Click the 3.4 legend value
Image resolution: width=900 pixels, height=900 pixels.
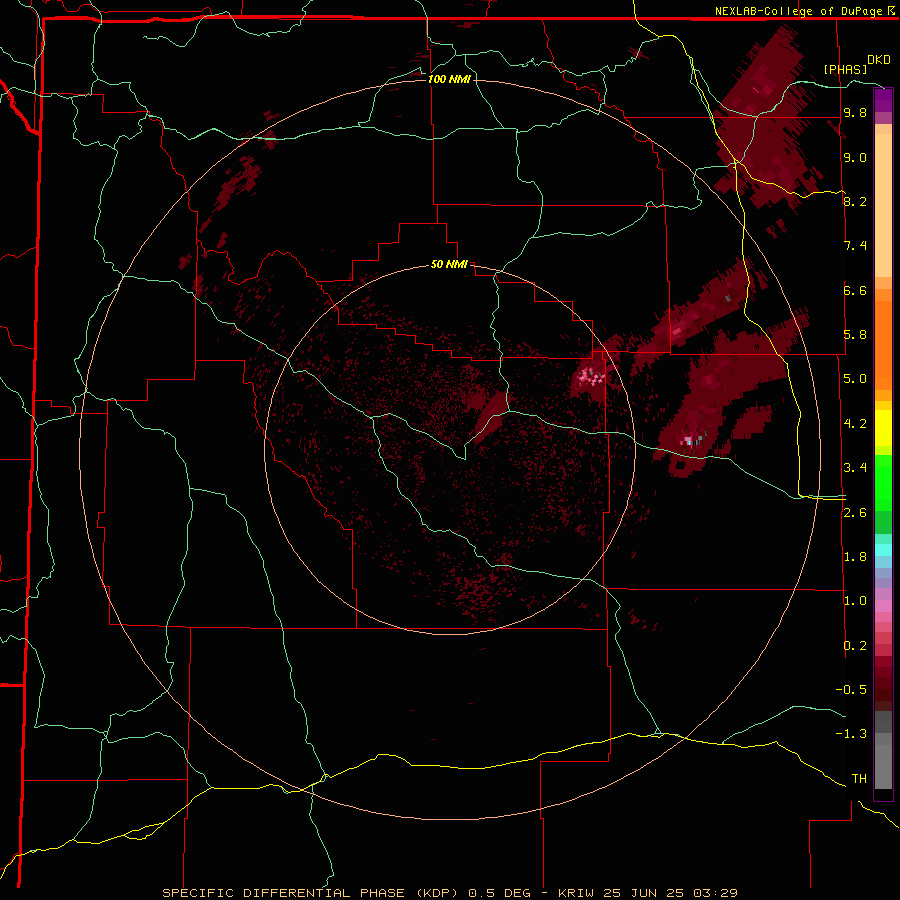tap(855, 468)
